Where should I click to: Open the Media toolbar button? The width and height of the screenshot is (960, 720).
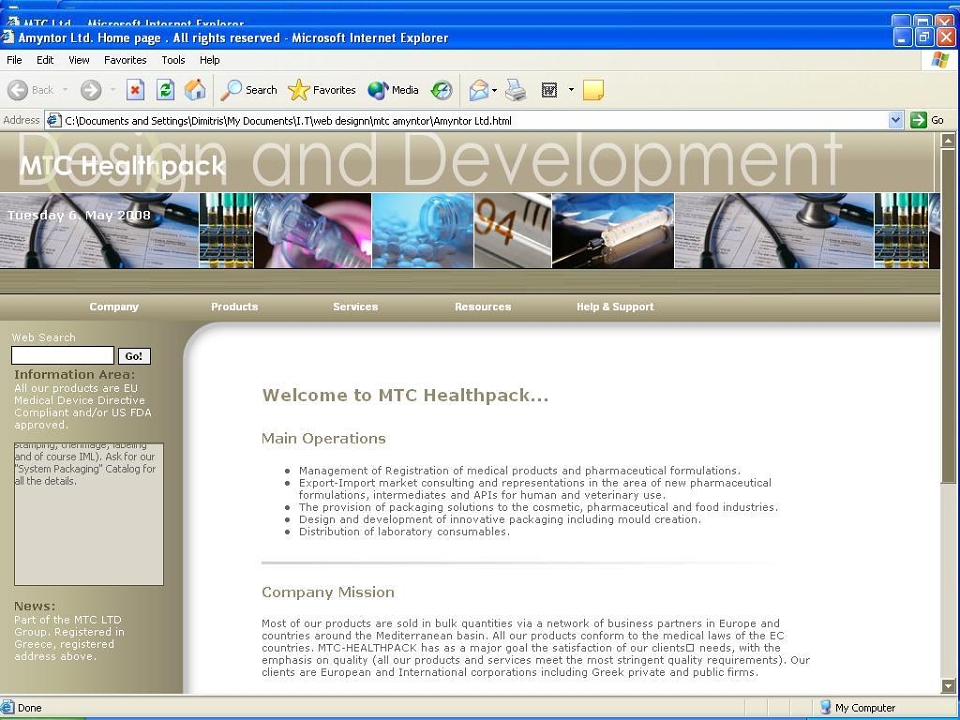tap(393, 90)
